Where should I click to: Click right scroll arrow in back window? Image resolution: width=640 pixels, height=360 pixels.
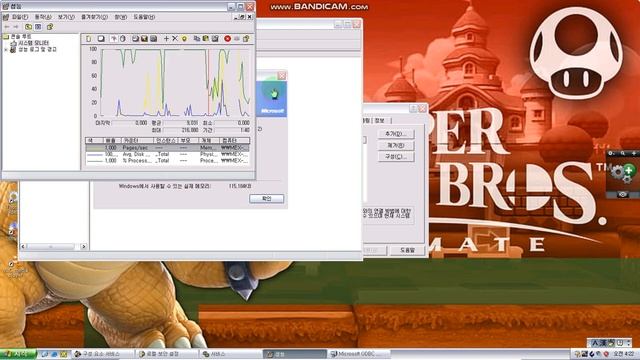[x=84, y=247]
